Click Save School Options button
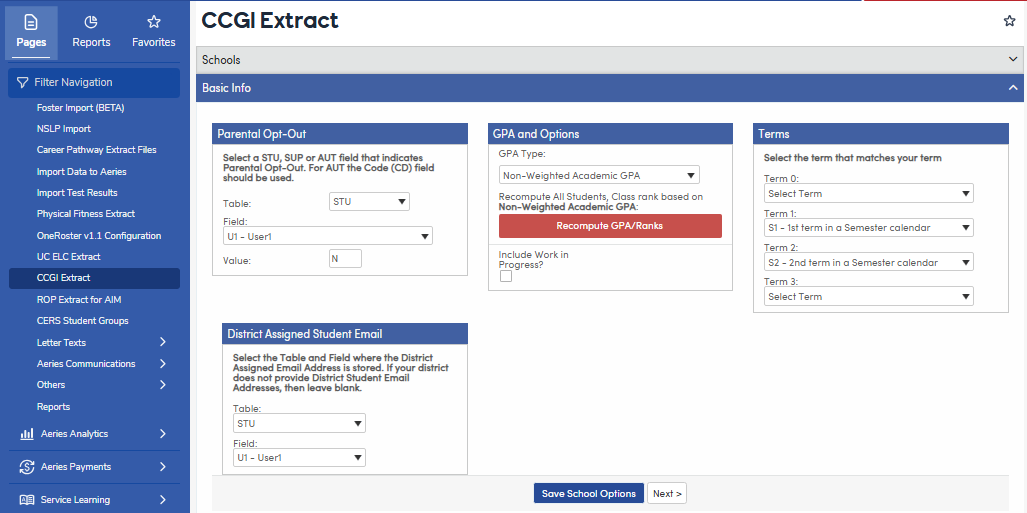This screenshot has width=1027, height=513. pos(589,494)
